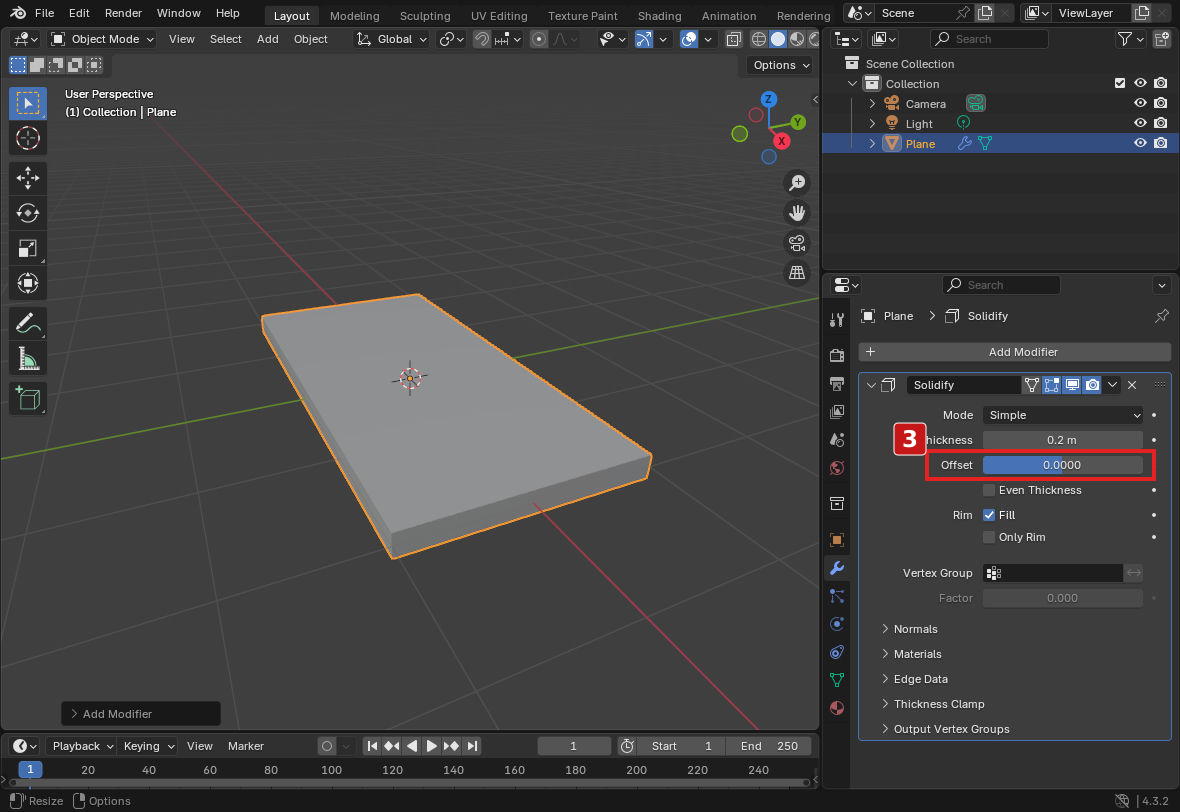
Task: Activate the Move tool
Action: pyautogui.click(x=28, y=178)
